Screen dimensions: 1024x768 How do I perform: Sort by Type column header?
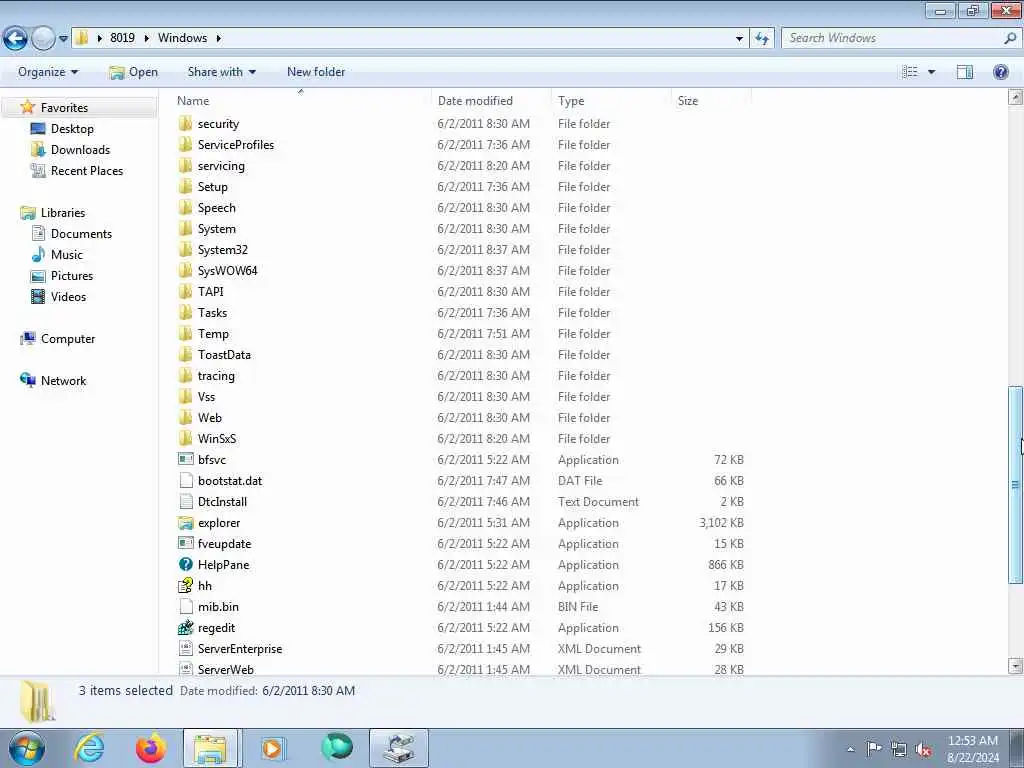point(571,101)
